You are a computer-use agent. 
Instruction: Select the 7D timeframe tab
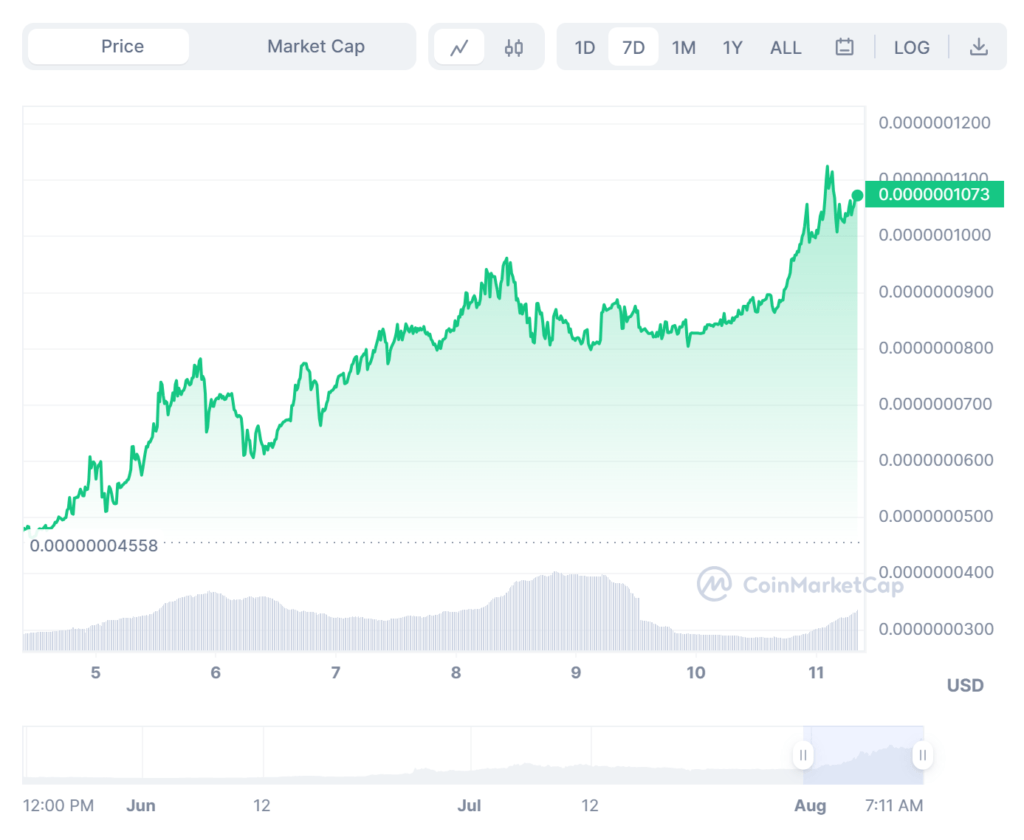click(x=633, y=46)
